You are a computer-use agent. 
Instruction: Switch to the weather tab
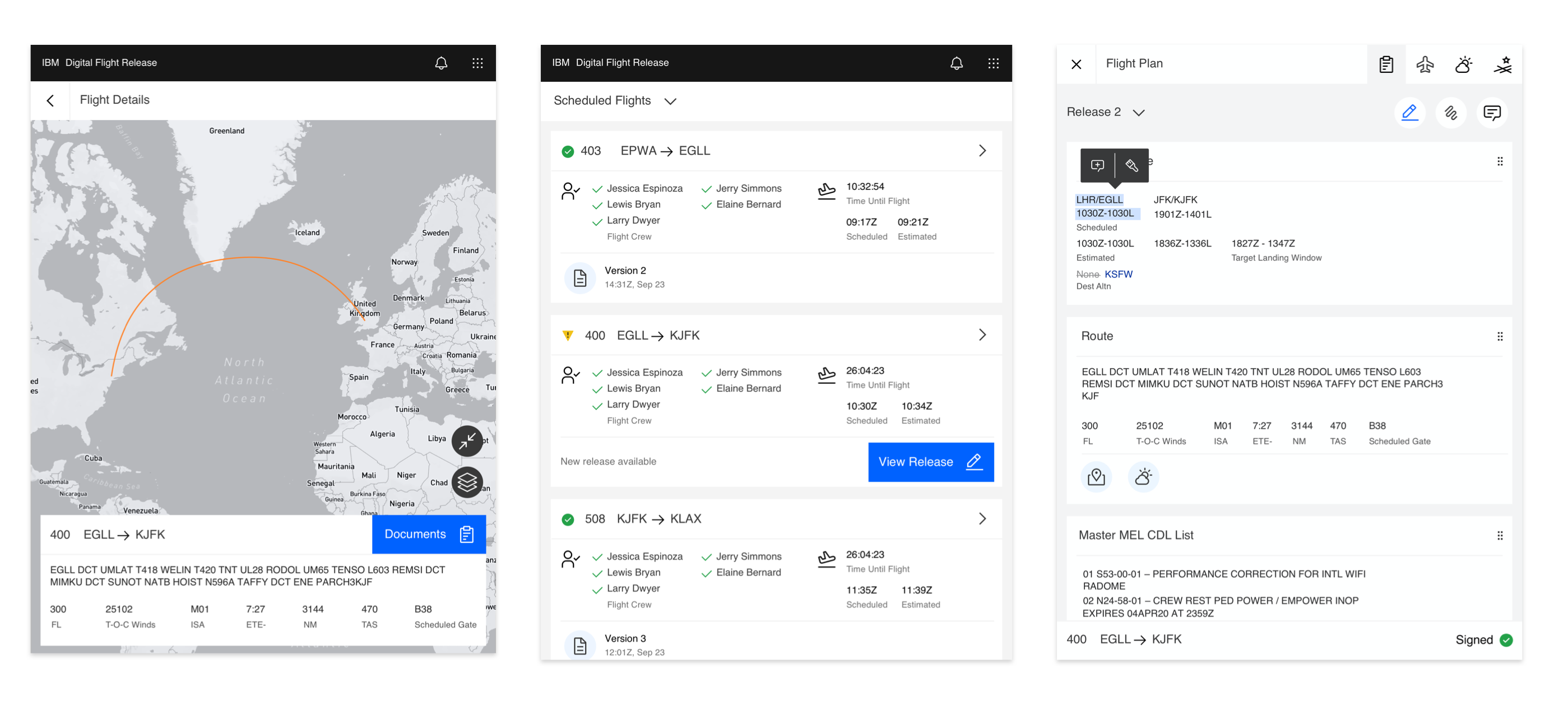[1464, 64]
